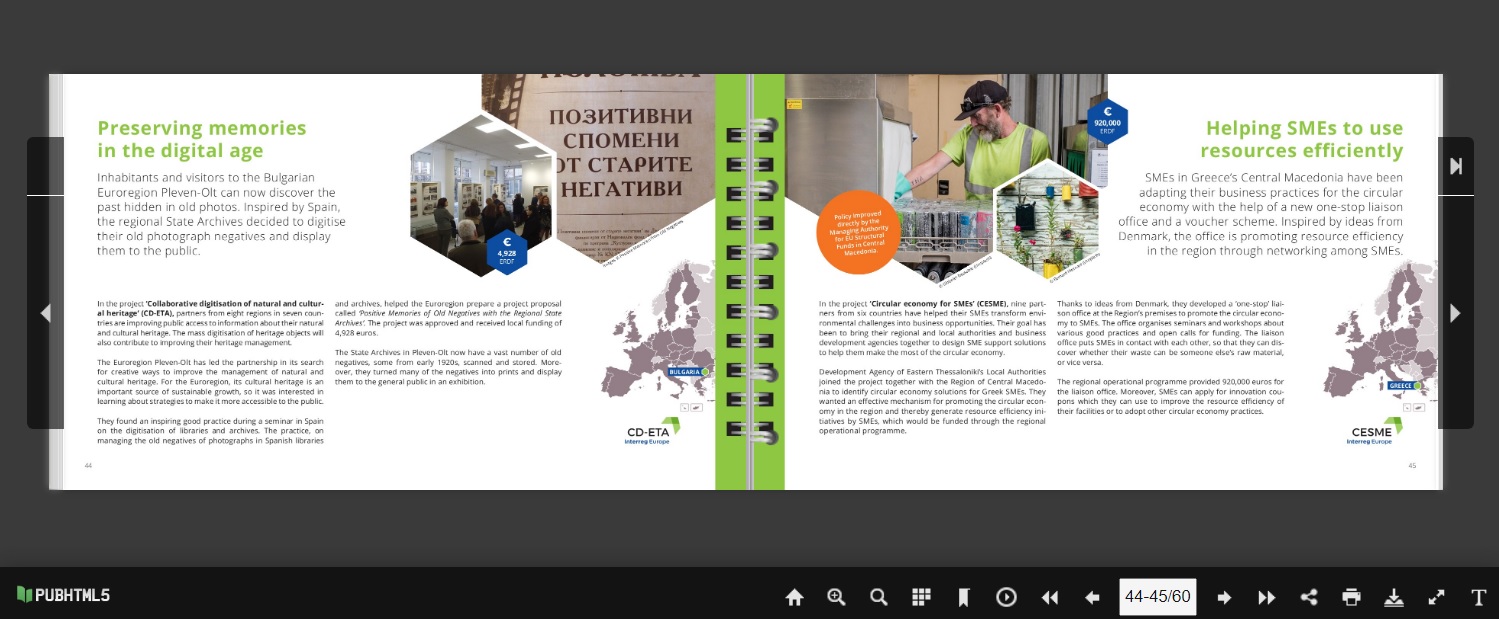Click the PUBHTML5 logo
This screenshot has width=1499, height=619.
point(63,595)
